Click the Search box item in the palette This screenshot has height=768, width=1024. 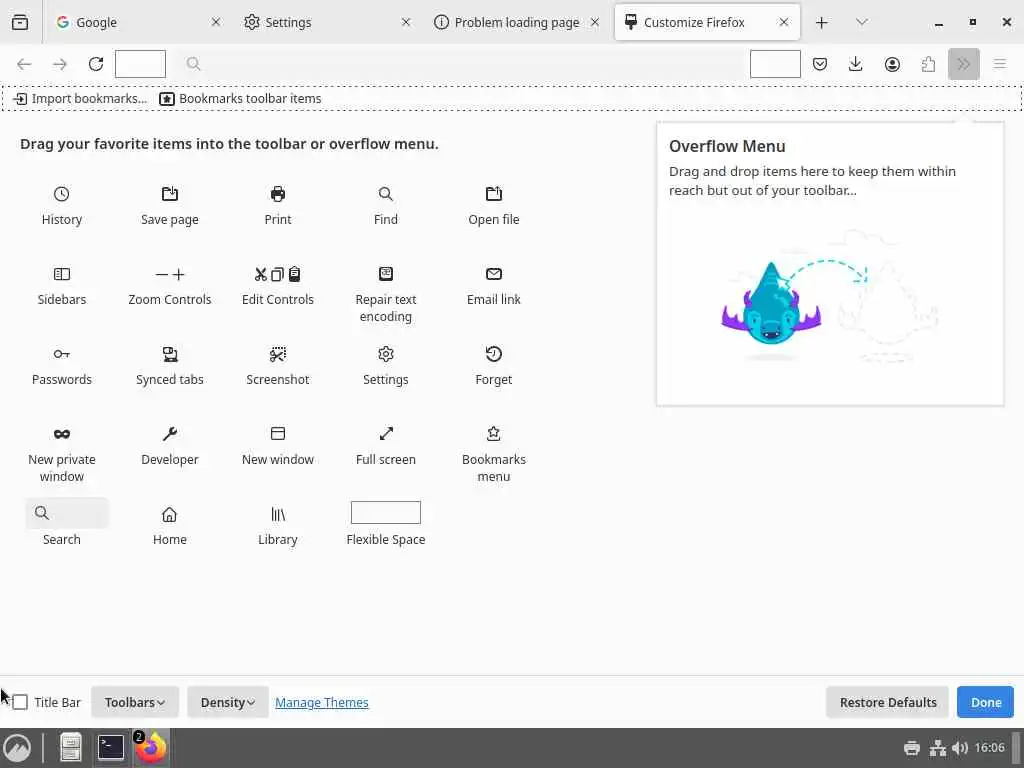(67, 513)
